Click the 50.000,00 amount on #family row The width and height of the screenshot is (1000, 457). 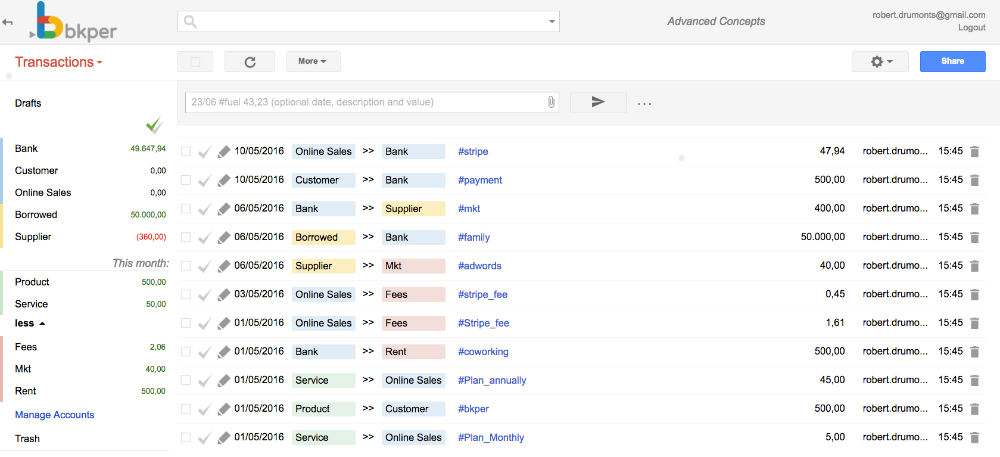click(823, 237)
